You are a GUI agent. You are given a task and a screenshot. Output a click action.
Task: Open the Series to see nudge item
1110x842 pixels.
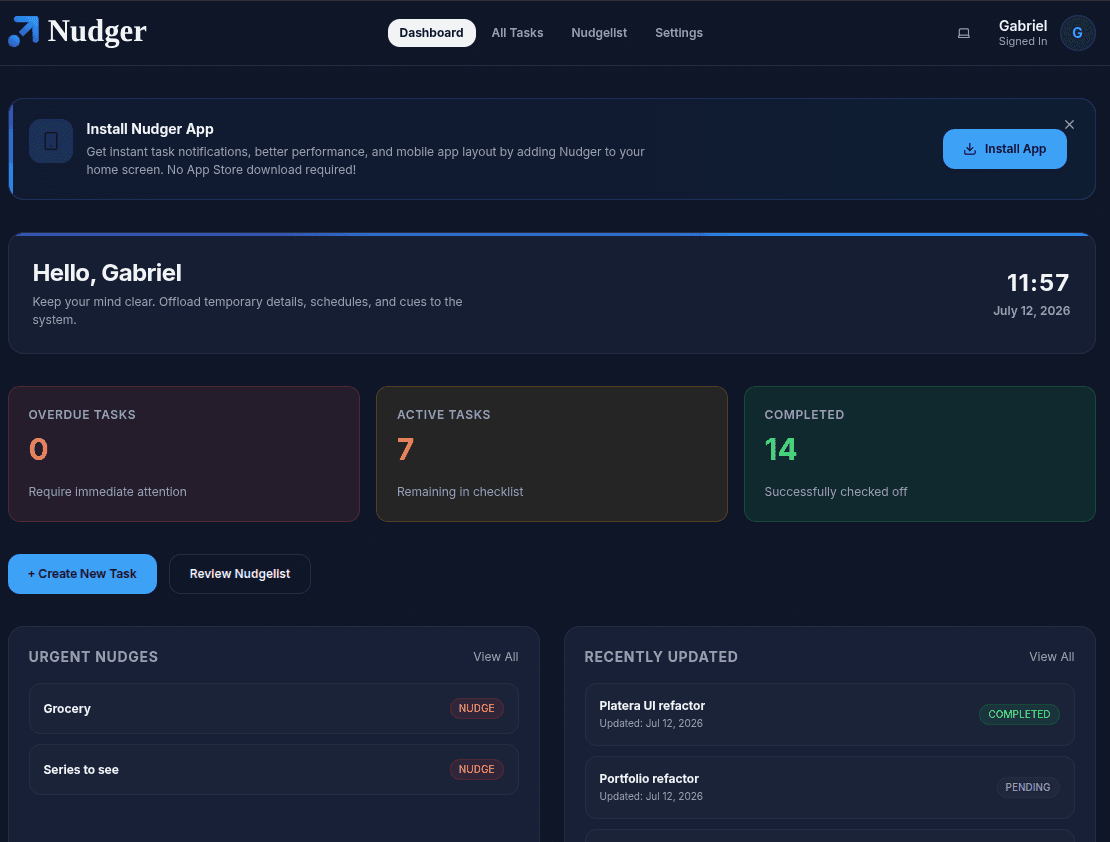(274, 769)
